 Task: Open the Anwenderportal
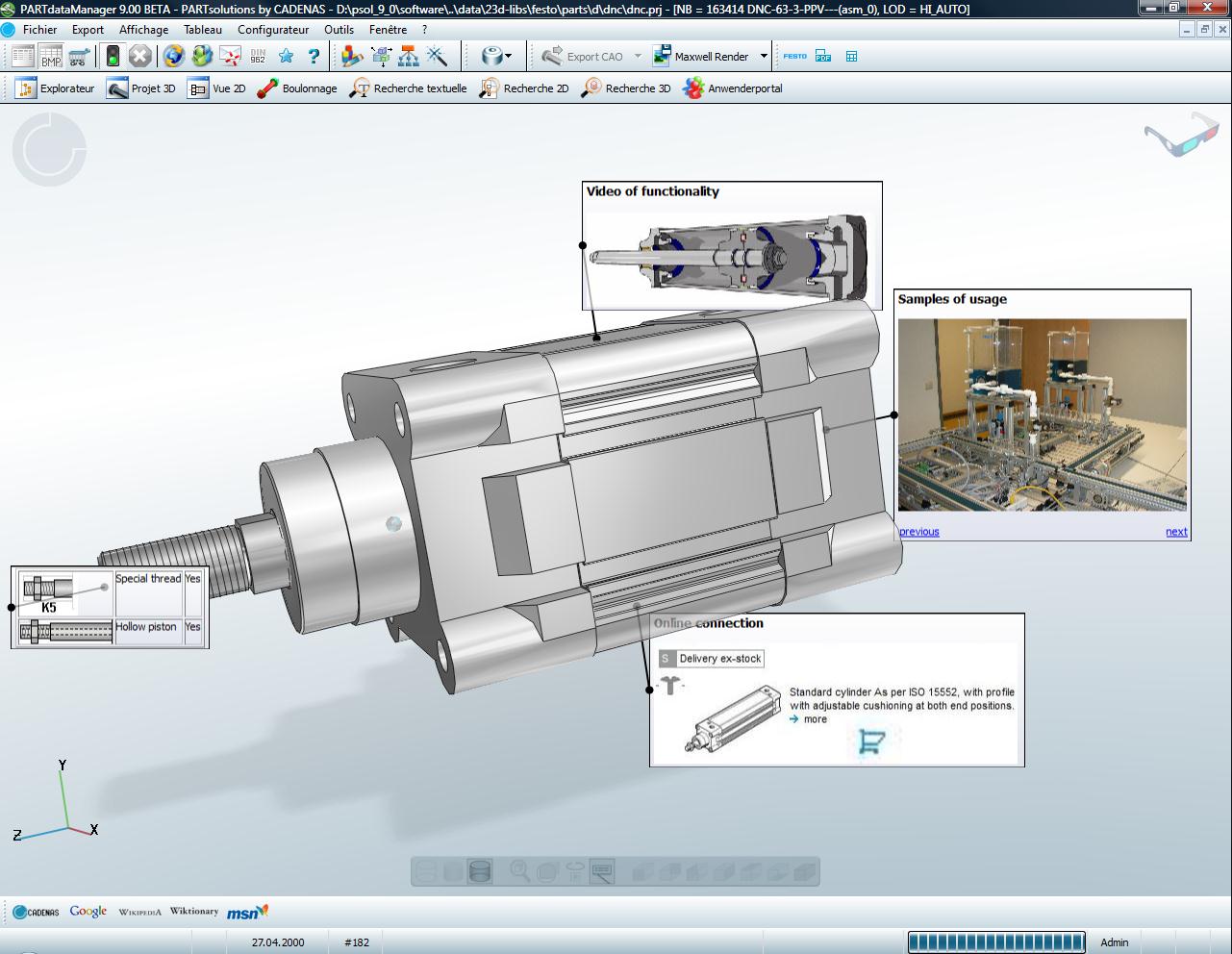click(x=733, y=88)
